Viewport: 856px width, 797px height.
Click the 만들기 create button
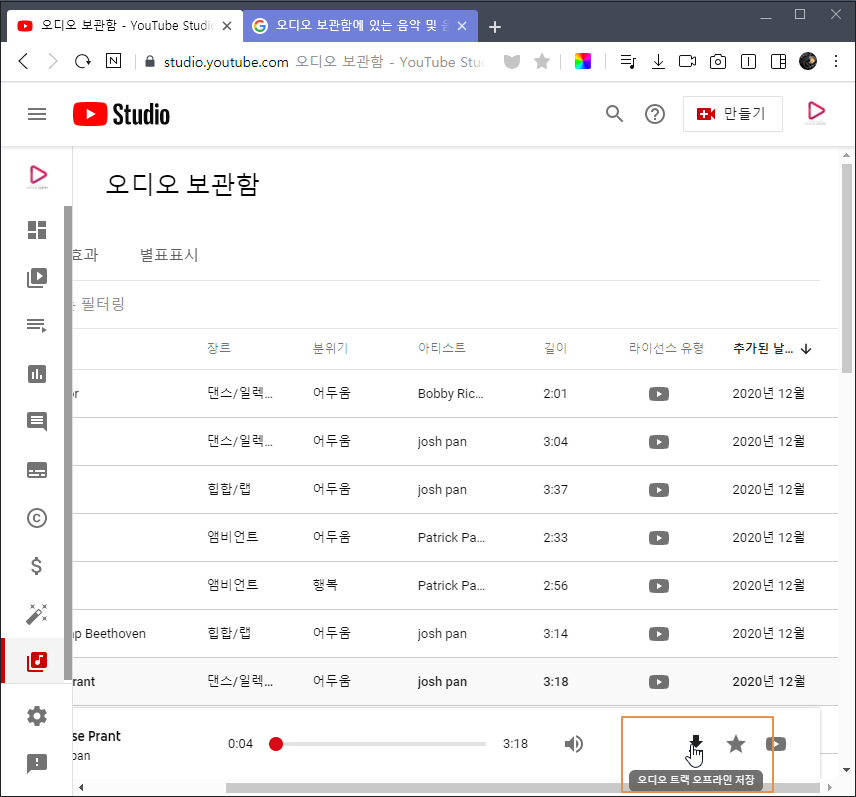732,114
